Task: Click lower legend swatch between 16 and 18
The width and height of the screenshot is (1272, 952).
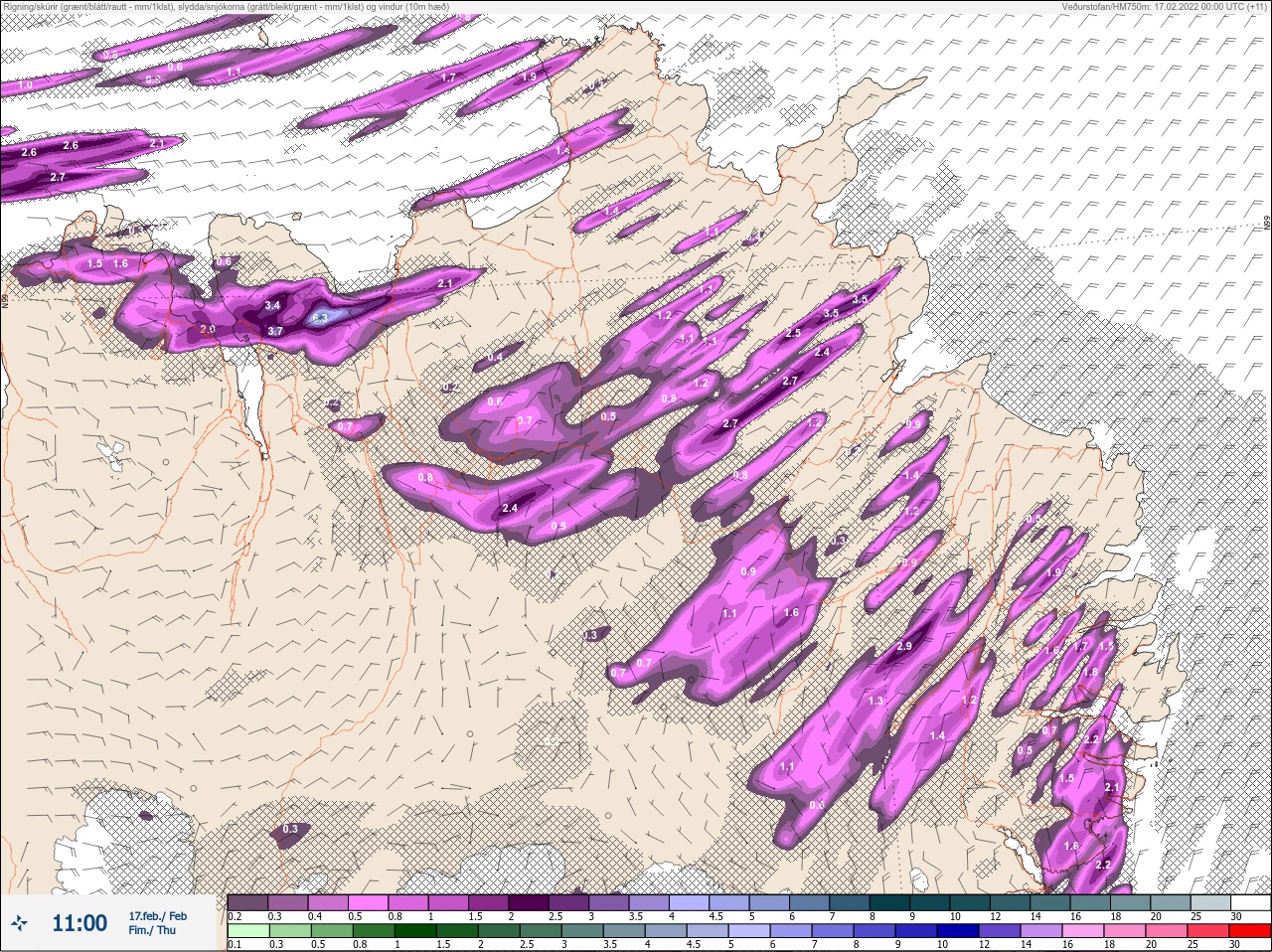Action: (x=1082, y=931)
